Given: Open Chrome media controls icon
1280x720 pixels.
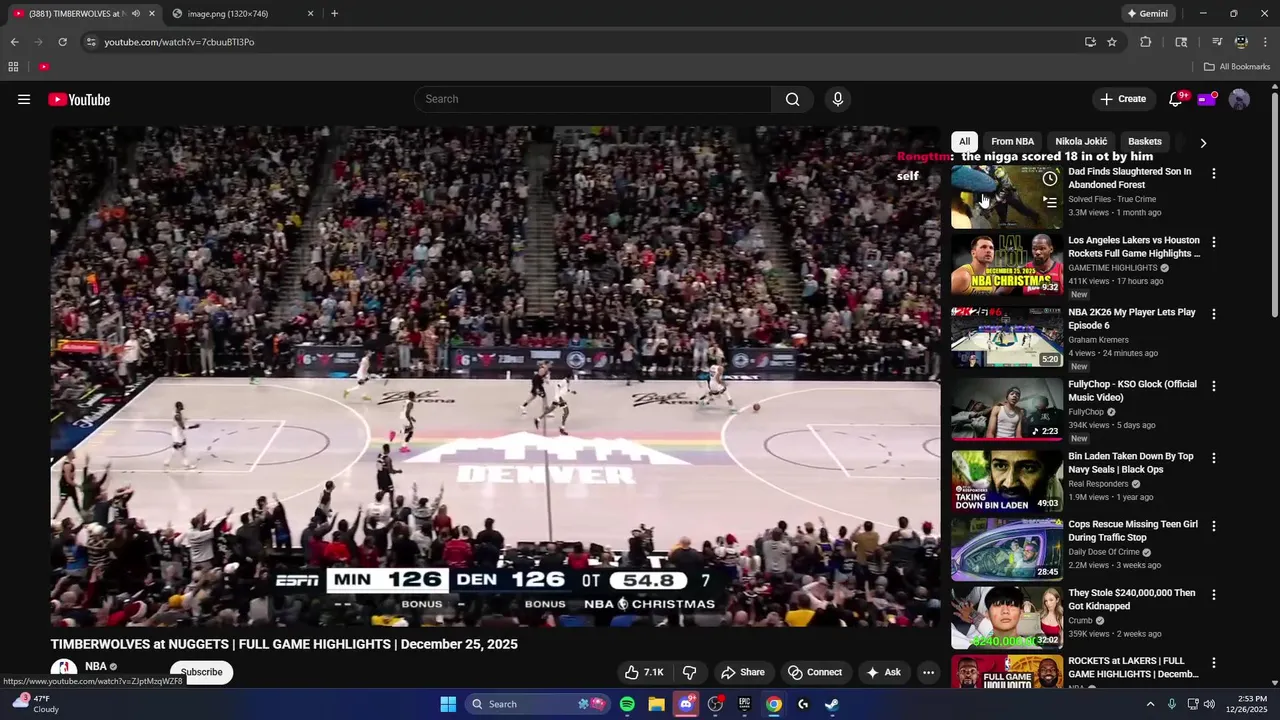Looking at the screenshot, I should pyautogui.click(x=1217, y=42).
